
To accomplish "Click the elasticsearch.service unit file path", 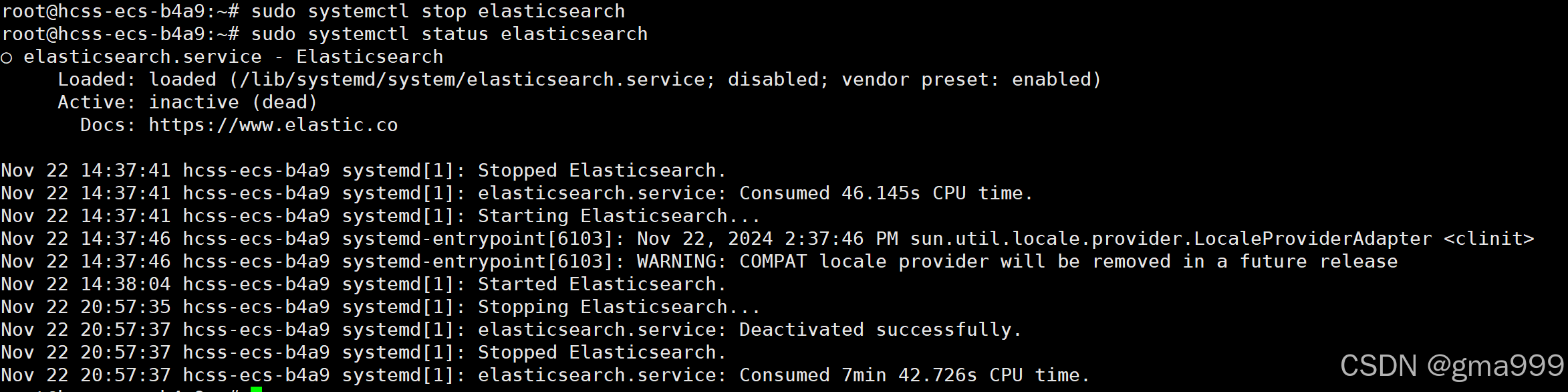I will [471, 80].
